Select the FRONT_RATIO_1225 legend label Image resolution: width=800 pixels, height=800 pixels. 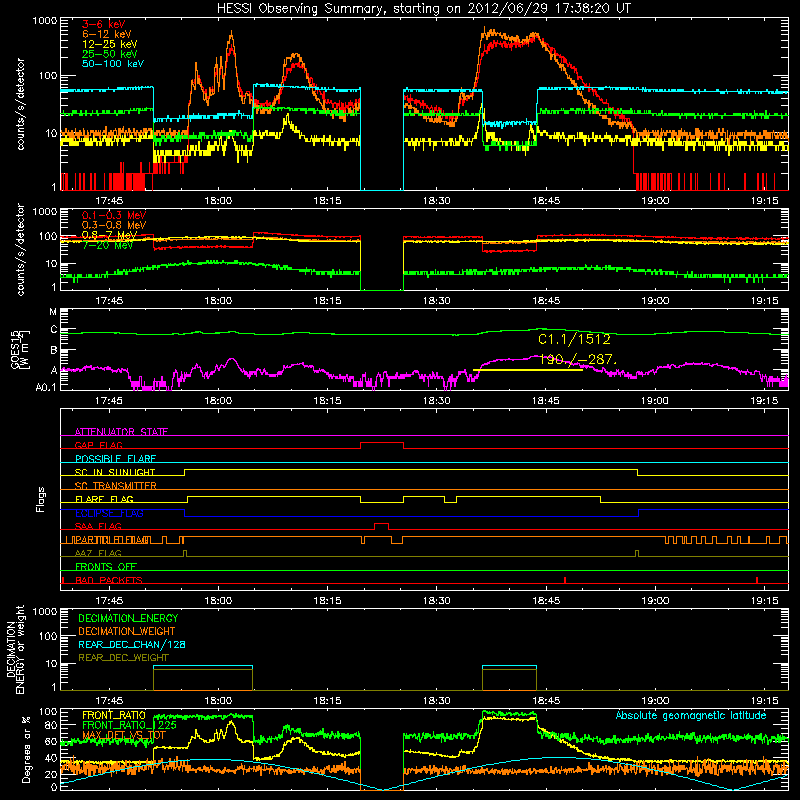click(x=129, y=725)
